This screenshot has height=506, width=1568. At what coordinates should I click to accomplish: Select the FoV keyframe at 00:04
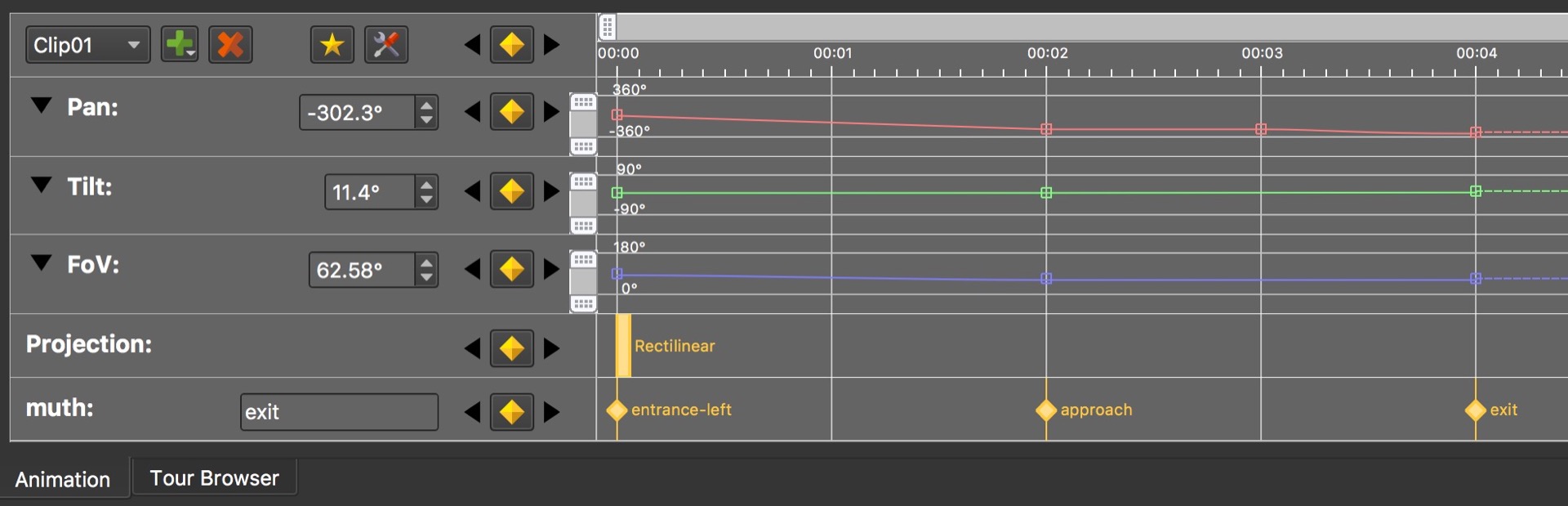1476,279
